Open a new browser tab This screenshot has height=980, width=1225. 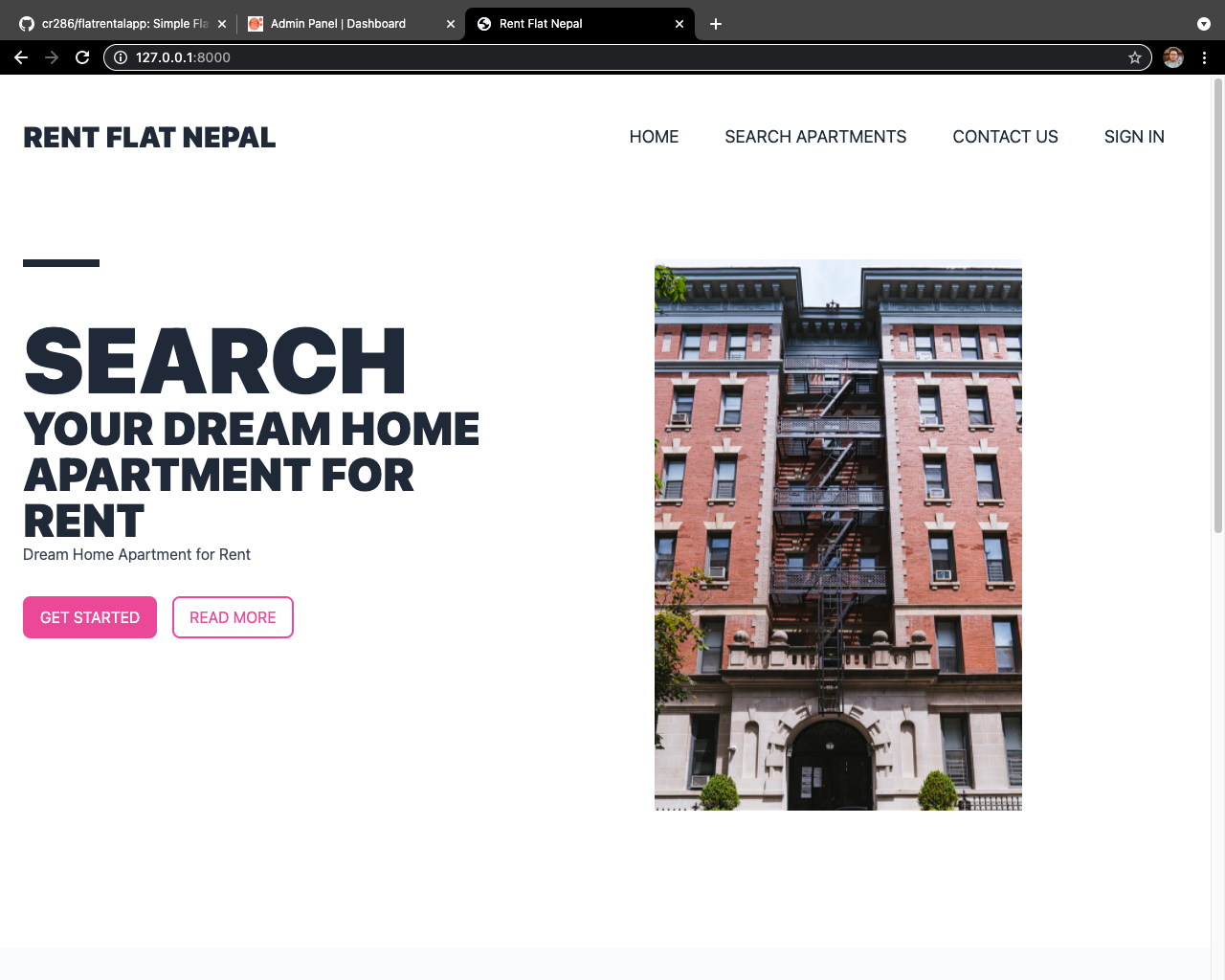[x=716, y=24]
